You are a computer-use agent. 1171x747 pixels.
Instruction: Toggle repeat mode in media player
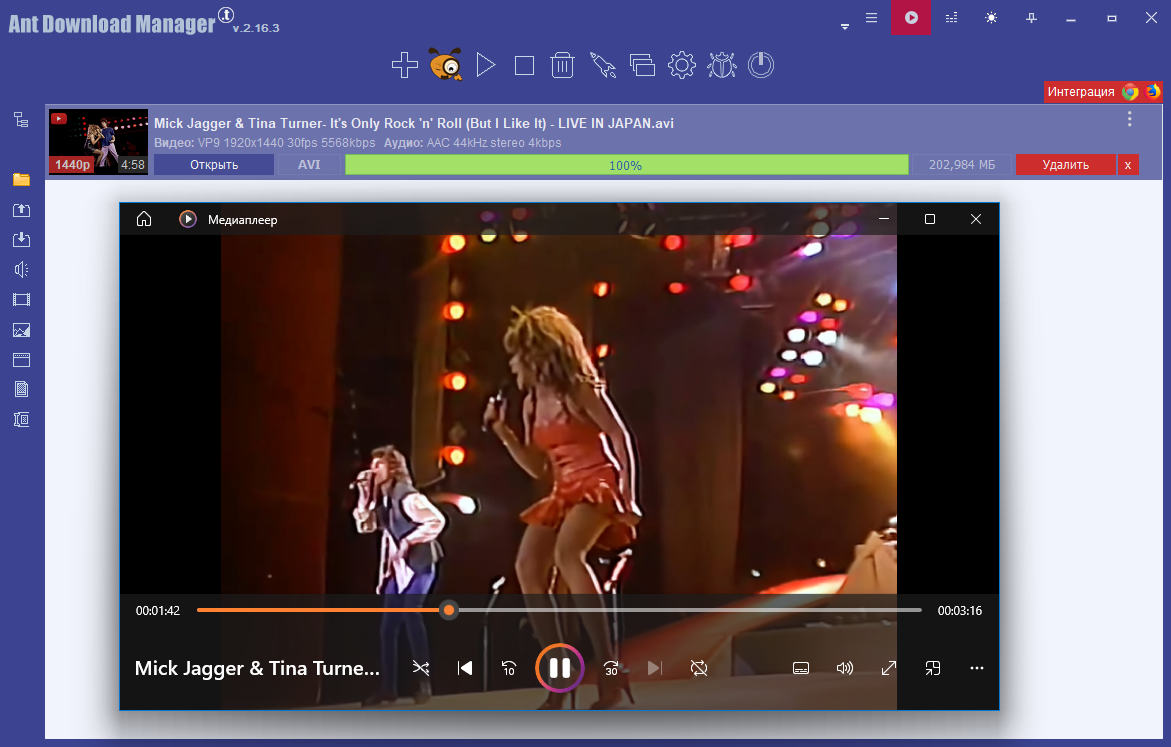tap(699, 668)
